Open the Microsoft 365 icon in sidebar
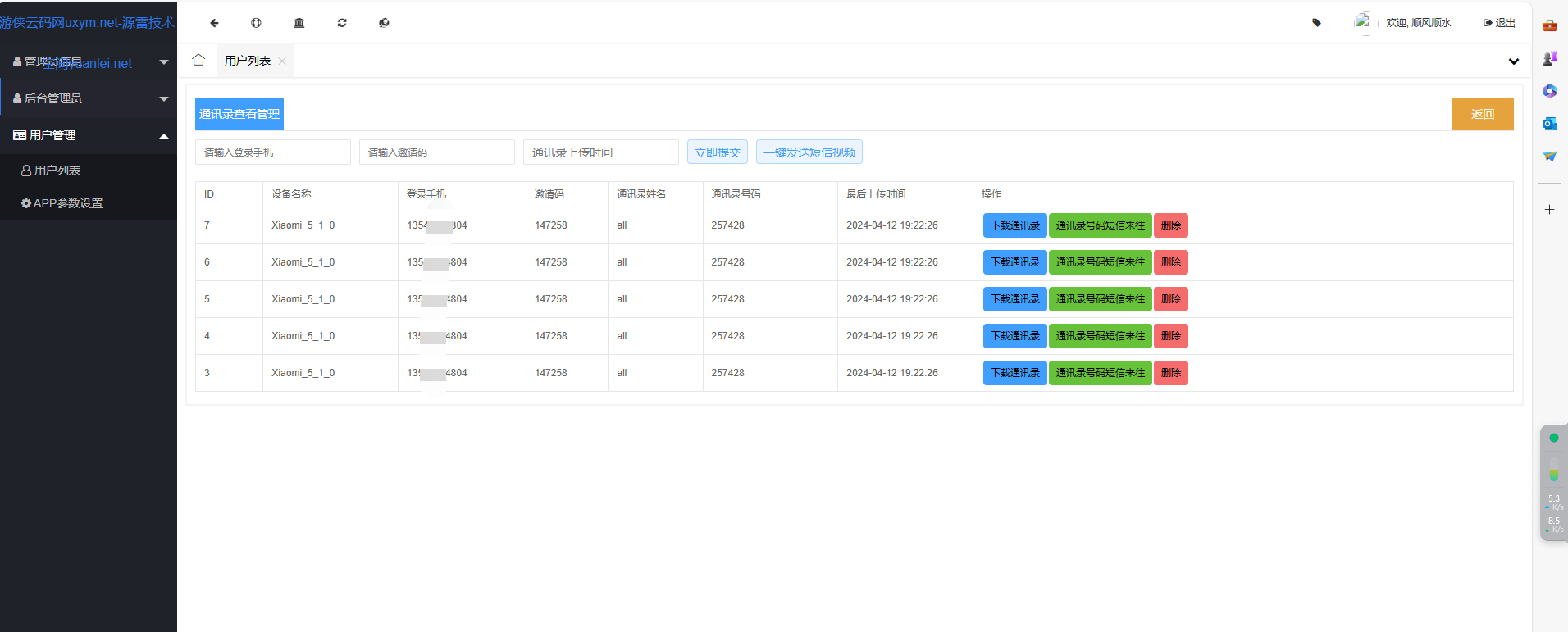Screen dimensions: 1568x632 click(1550, 91)
